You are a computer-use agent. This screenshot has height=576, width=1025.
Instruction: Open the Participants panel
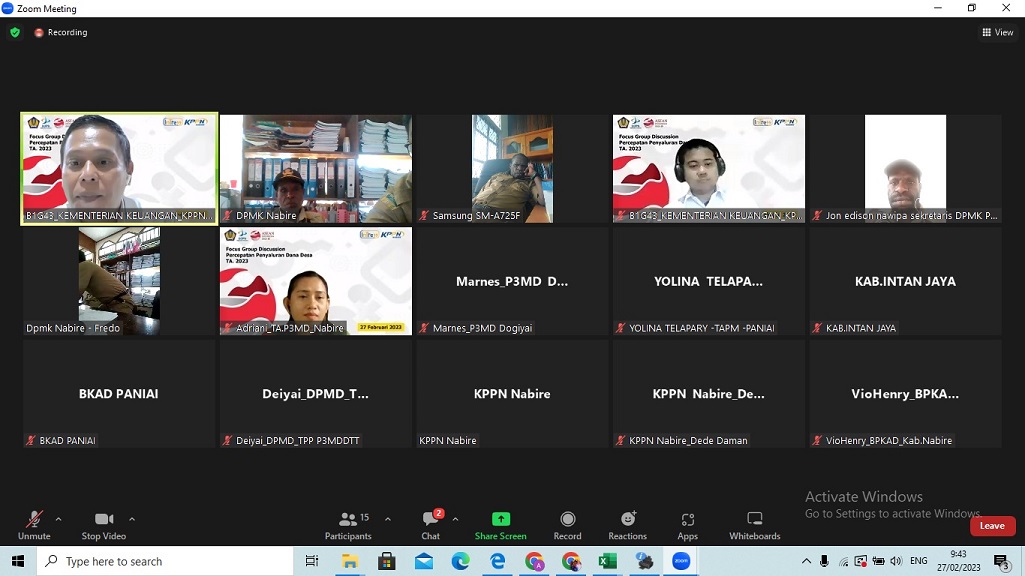[x=348, y=526]
